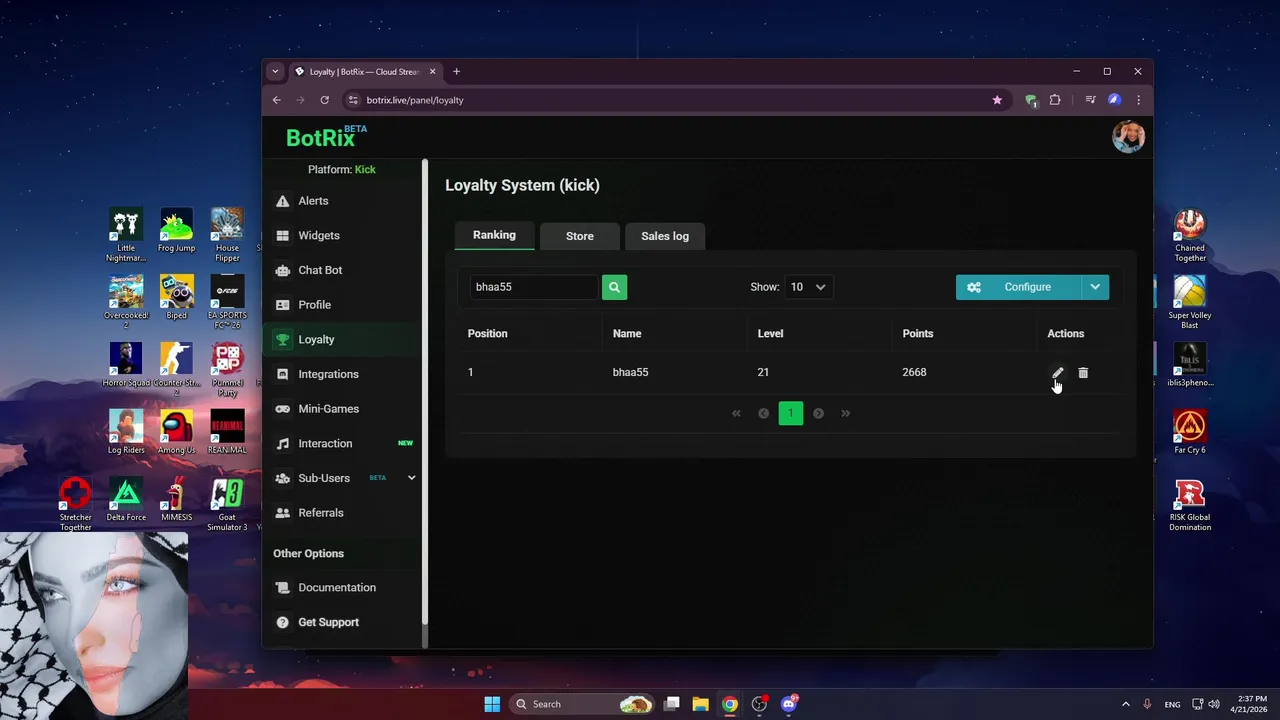Go to last pagination page
This screenshot has height=720, width=1280.
point(845,413)
